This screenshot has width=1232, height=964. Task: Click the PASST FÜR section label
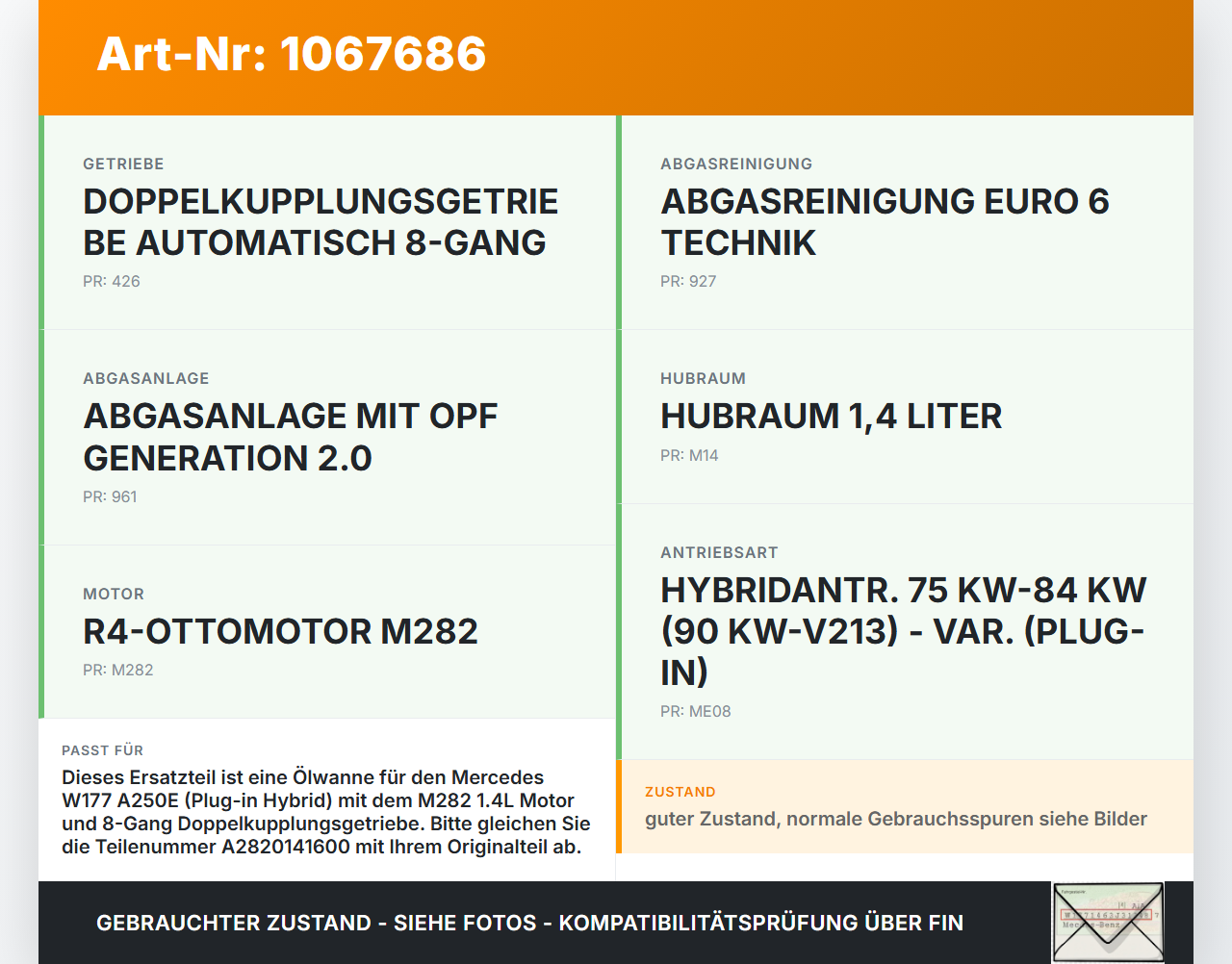(x=102, y=750)
